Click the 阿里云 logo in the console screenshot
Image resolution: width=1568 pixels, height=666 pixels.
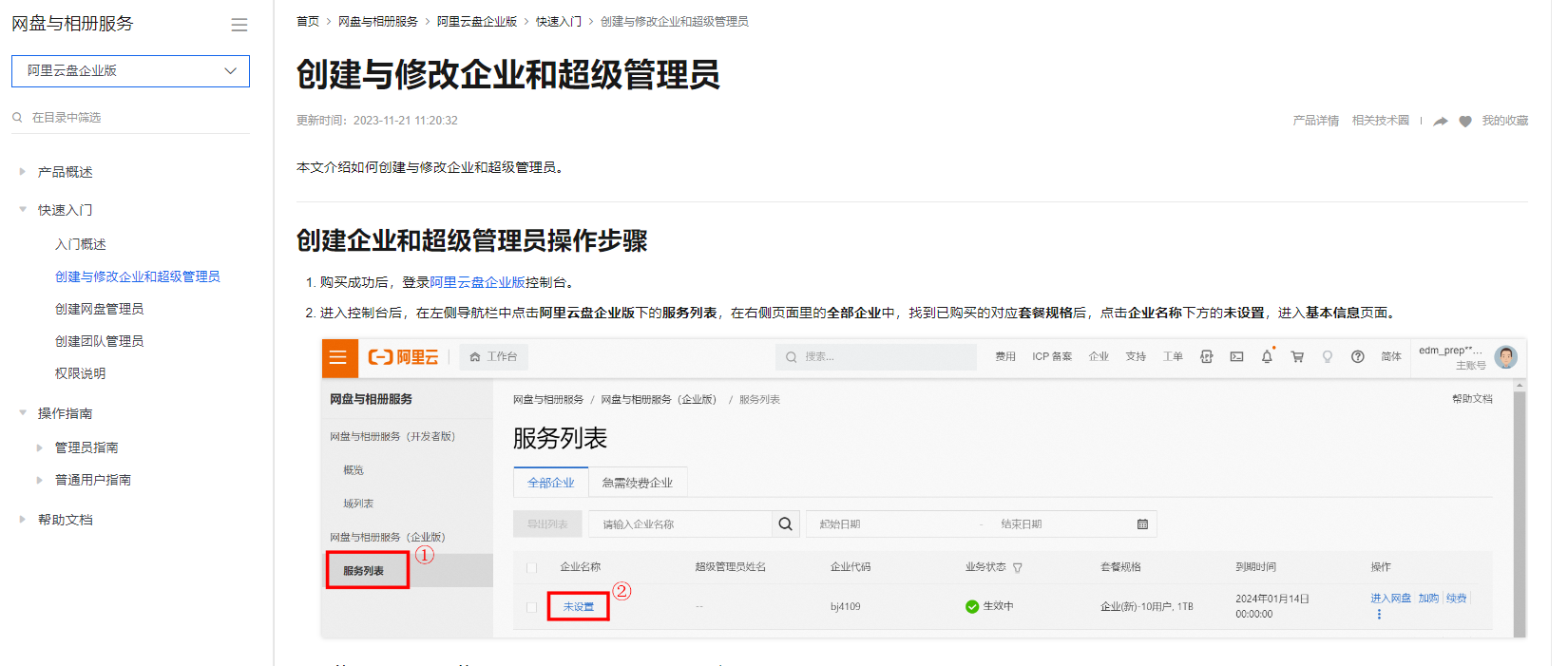point(404,357)
